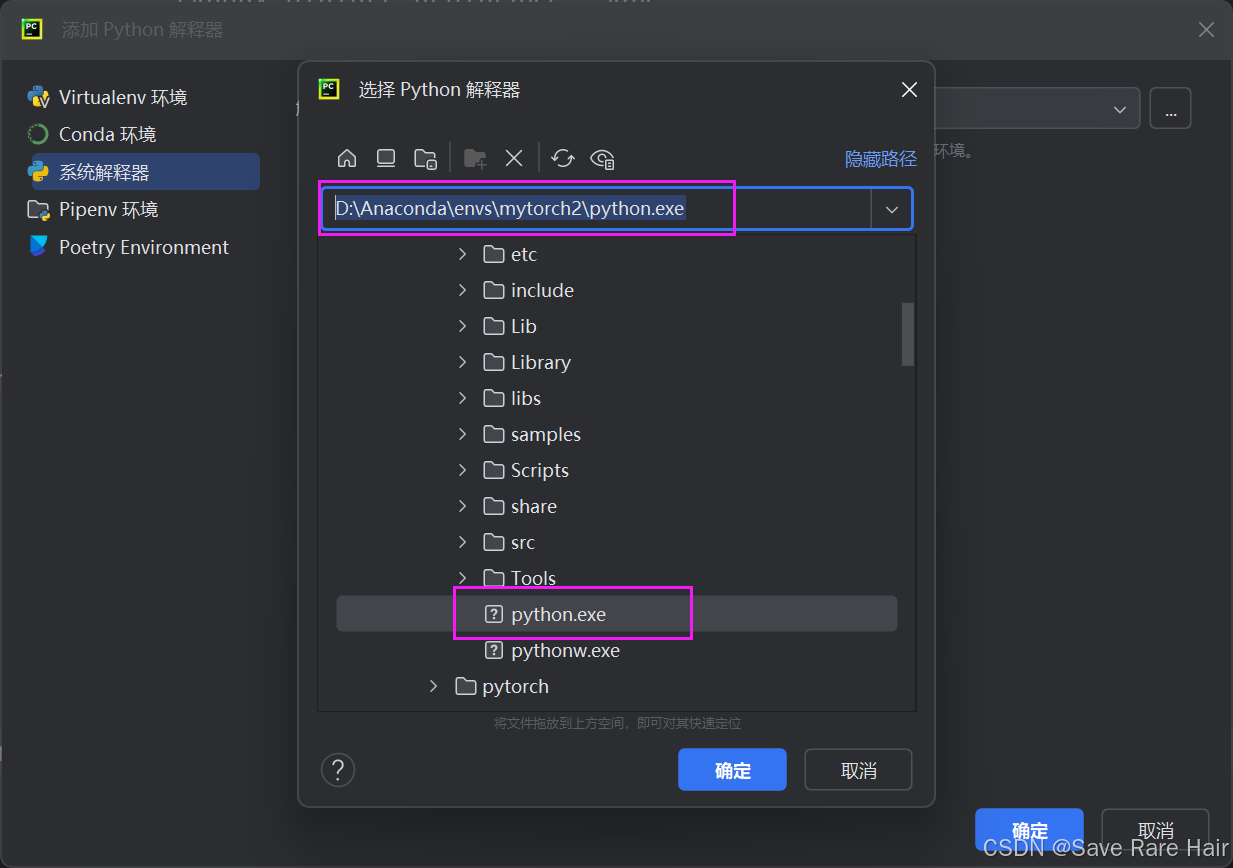
Task: Click the project directory toolbar icon
Action: (x=425, y=158)
